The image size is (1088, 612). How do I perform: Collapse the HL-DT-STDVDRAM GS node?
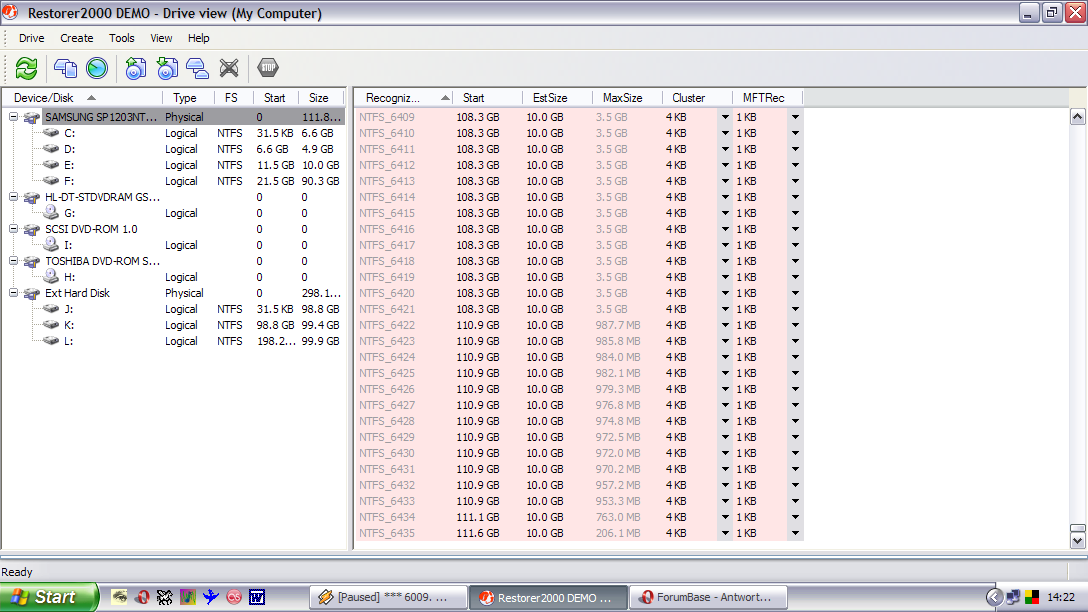coord(13,197)
